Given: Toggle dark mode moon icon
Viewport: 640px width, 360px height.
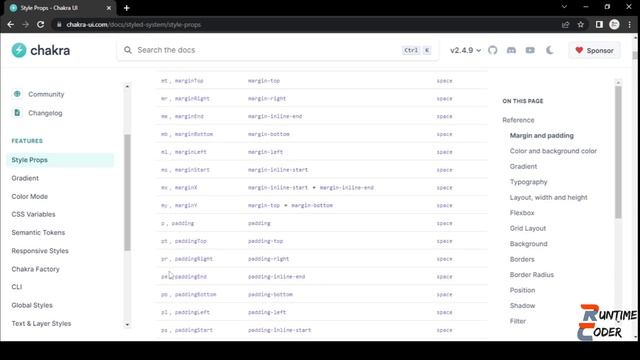Looking at the screenshot, I should click(x=549, y=50).
